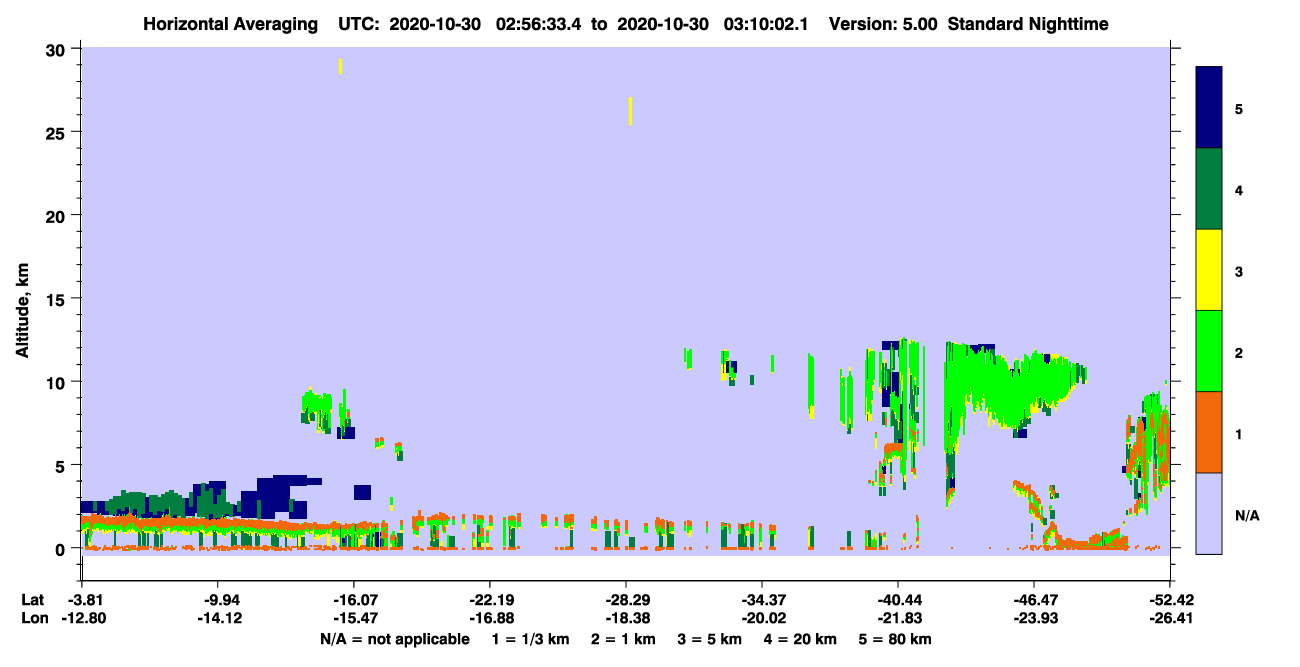The image size is (1300, 667).
Task: Click the bright green color bar segment labeled 2
Action: pos(1209,351)
